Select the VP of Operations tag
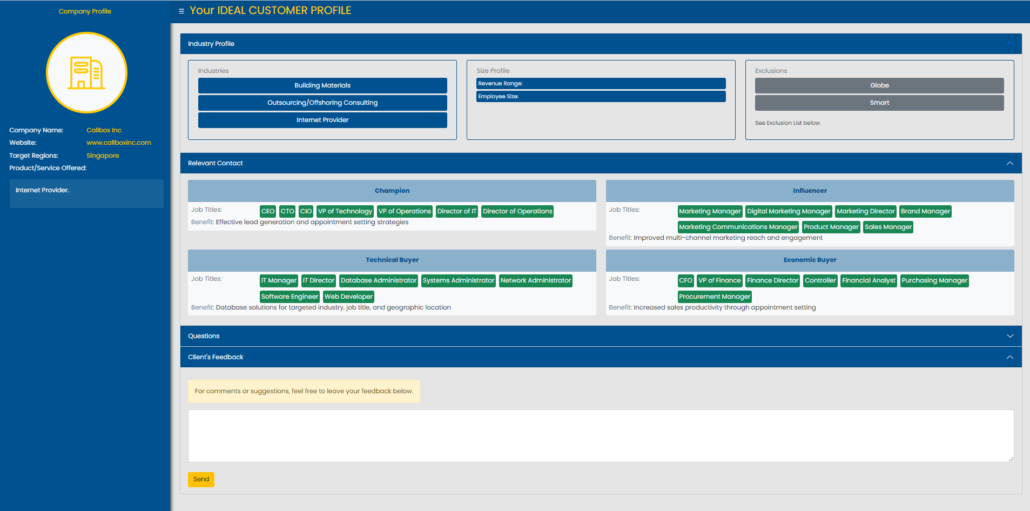The height and width of the screenshot is (511, 1030). 405,211
